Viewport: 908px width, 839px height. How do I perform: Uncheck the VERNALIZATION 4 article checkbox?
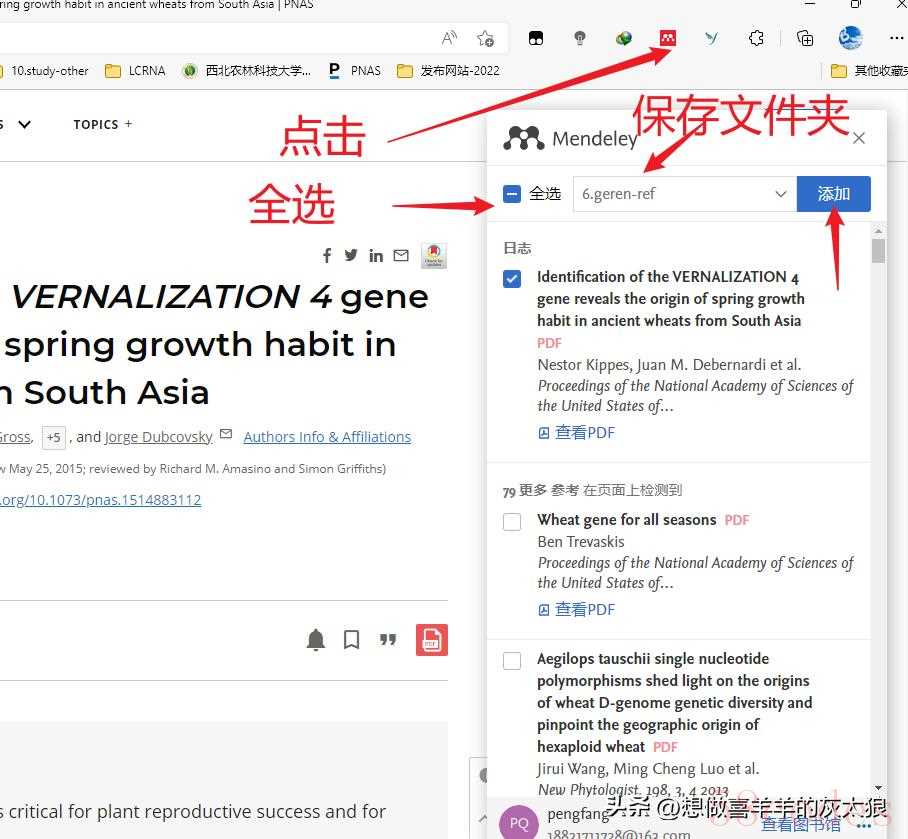[x=512, y=279]
